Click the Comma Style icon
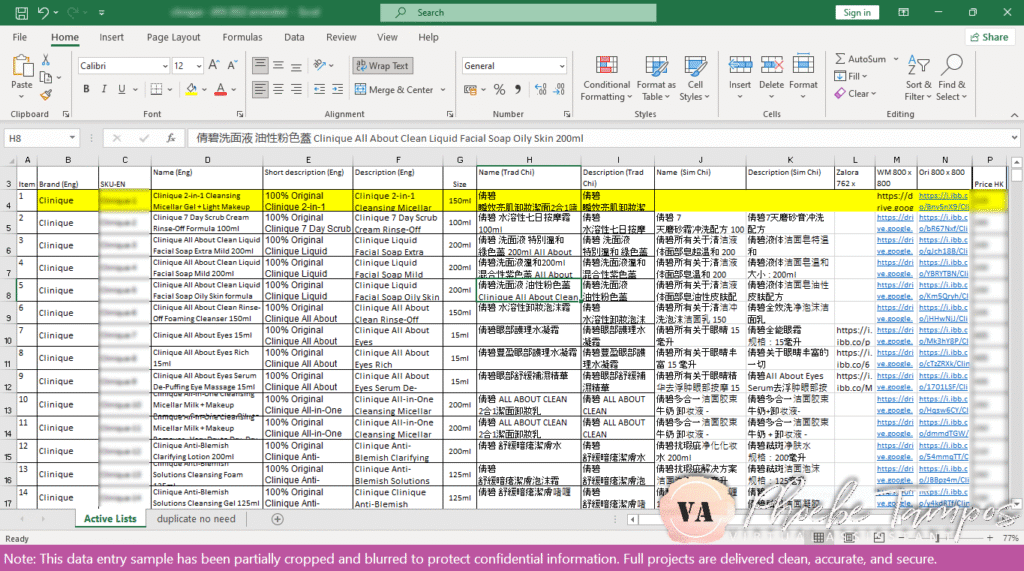1024x571 pixels. 518,90
